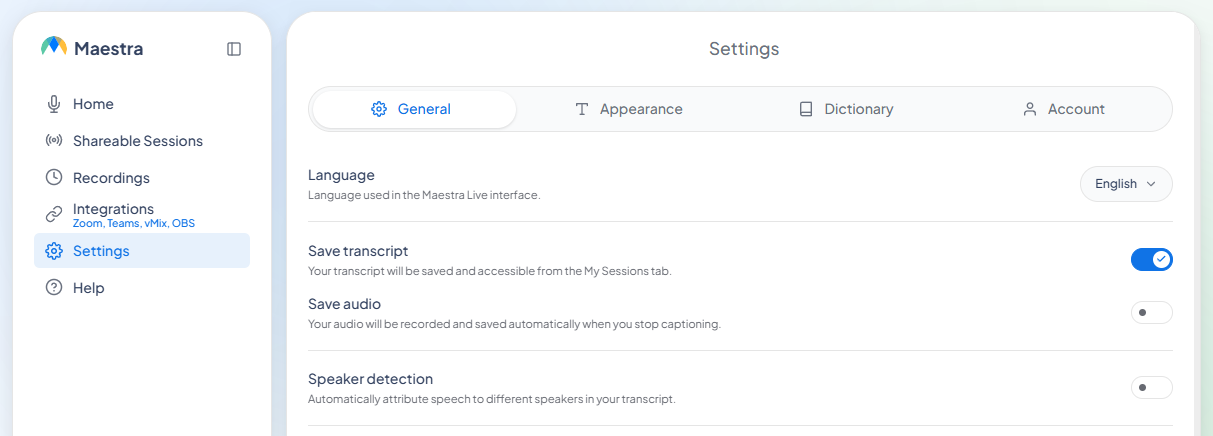This screenshot has width=1213, height=436.
Task: Click the broadcast icon beside Shareable Sessions
Action: click(54, 141)
